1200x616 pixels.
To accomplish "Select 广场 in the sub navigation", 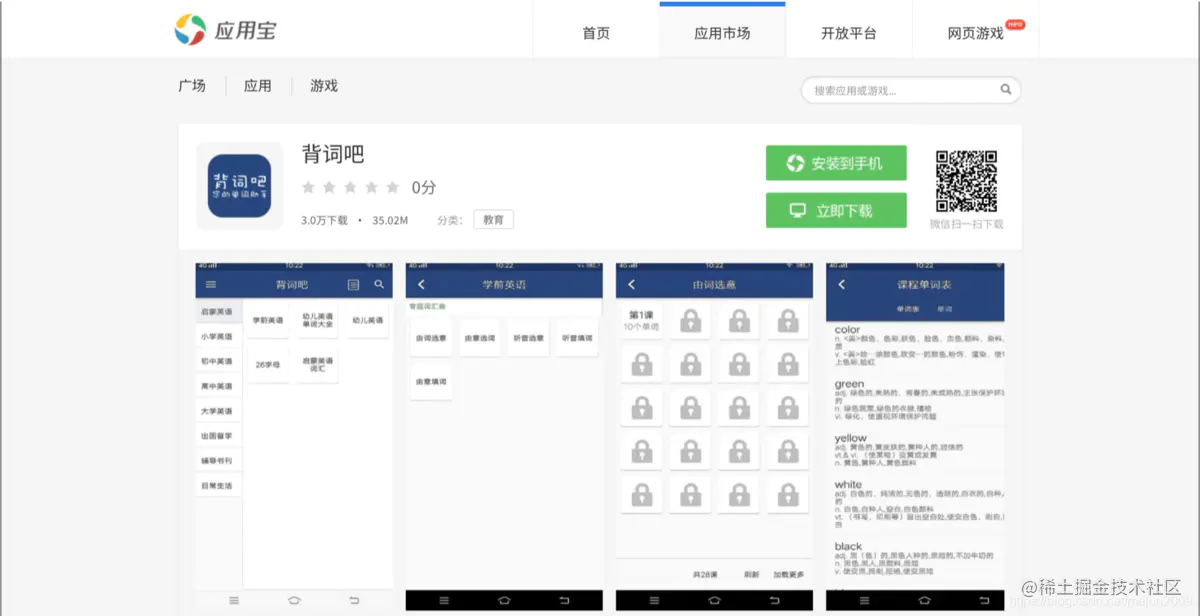I will click(x=192, y=86).
